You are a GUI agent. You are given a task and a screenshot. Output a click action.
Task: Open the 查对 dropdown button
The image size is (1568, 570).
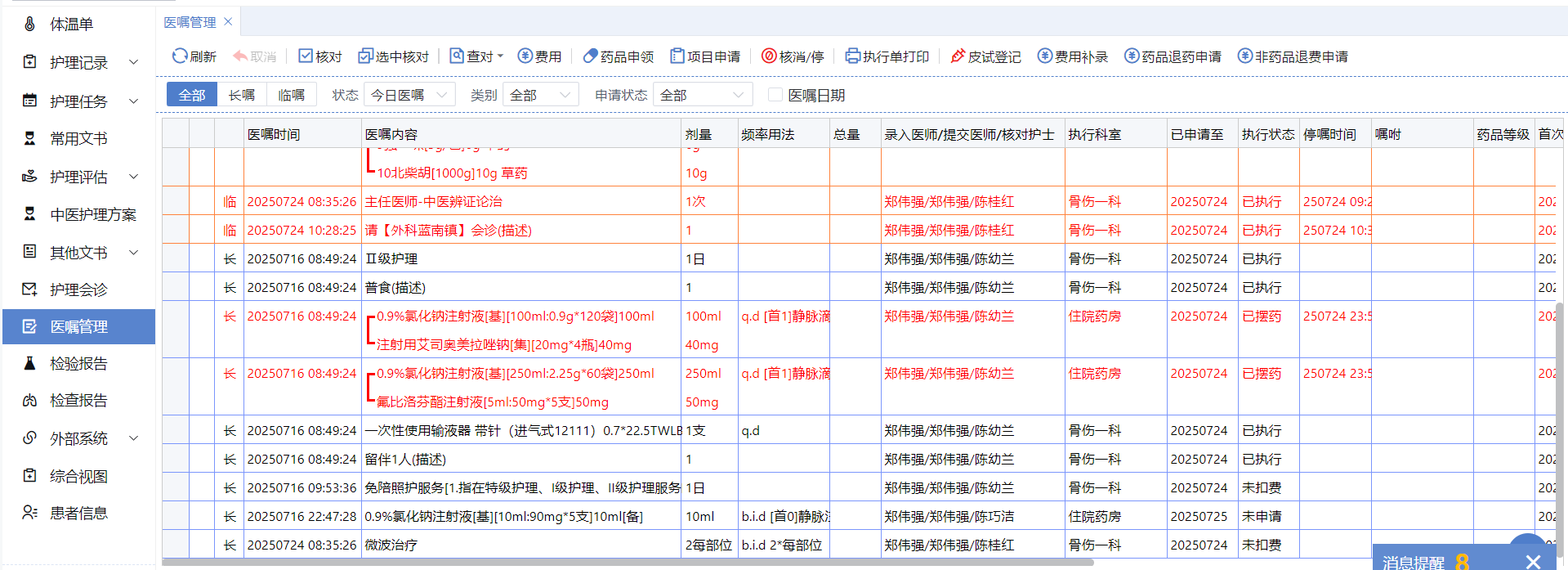point(477,56)
